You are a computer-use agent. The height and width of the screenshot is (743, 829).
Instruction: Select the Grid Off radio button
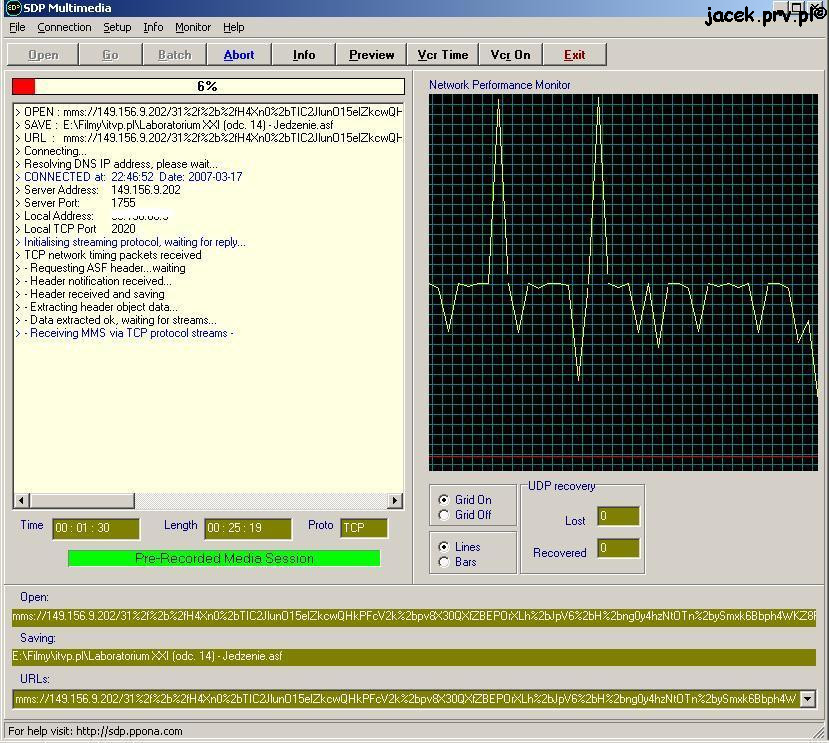coord(445,515)
